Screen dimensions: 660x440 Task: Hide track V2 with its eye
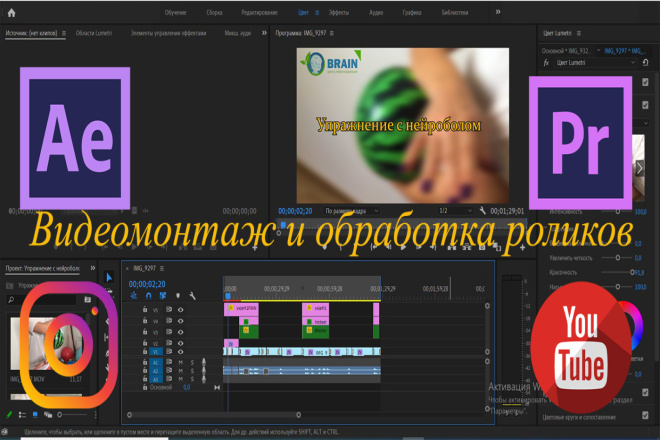click(x=181, y=343)
